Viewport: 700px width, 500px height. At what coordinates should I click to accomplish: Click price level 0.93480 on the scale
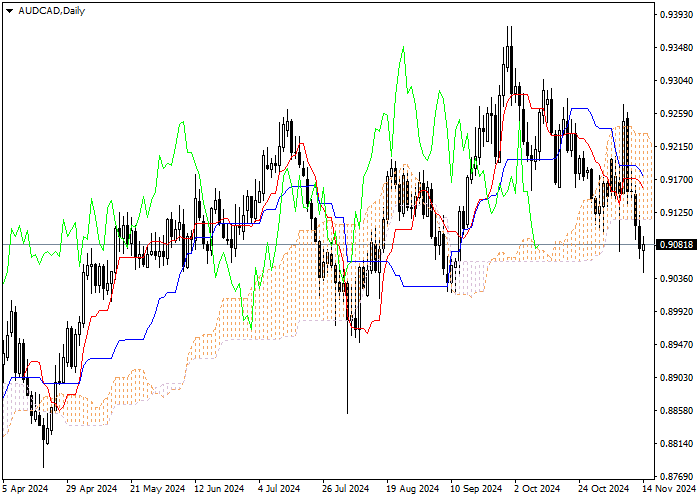pyautogui.click(x=677, y=48)
